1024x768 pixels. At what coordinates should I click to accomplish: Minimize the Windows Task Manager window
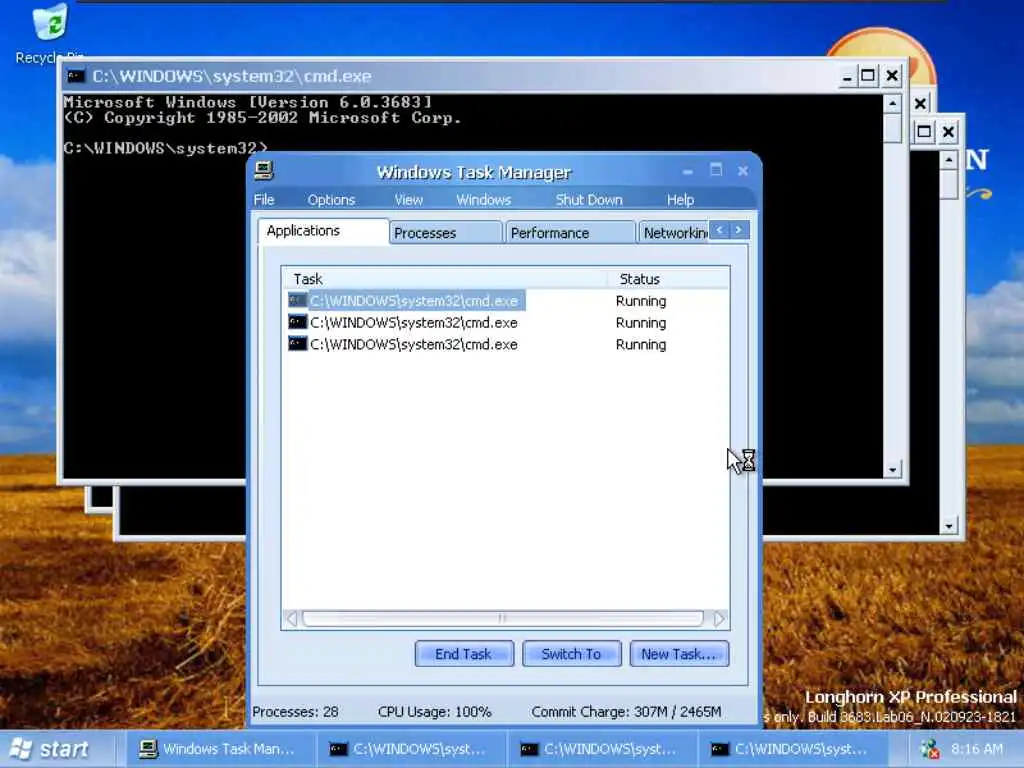click(687, 171)
